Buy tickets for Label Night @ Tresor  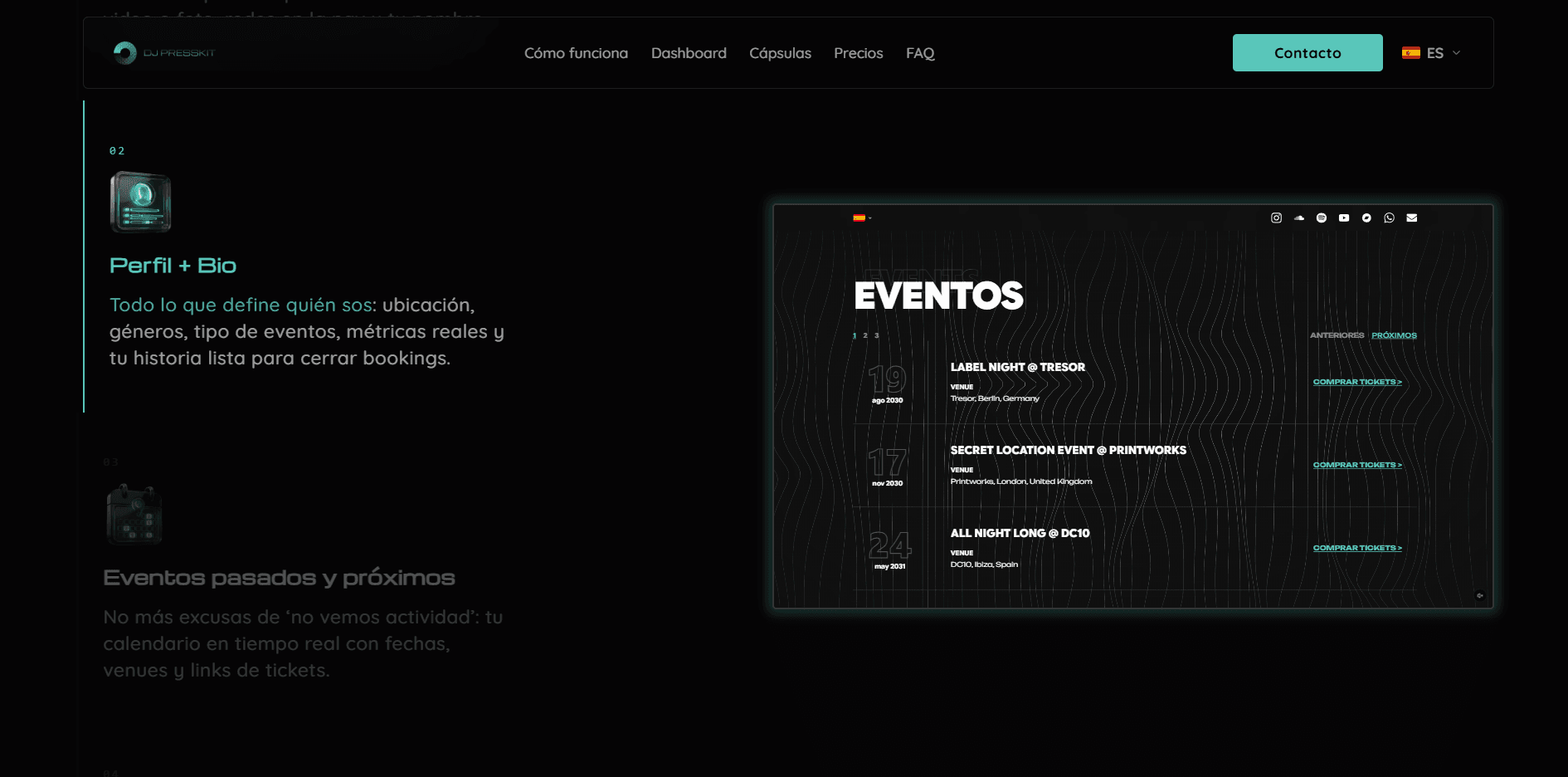click(1357, 382)
